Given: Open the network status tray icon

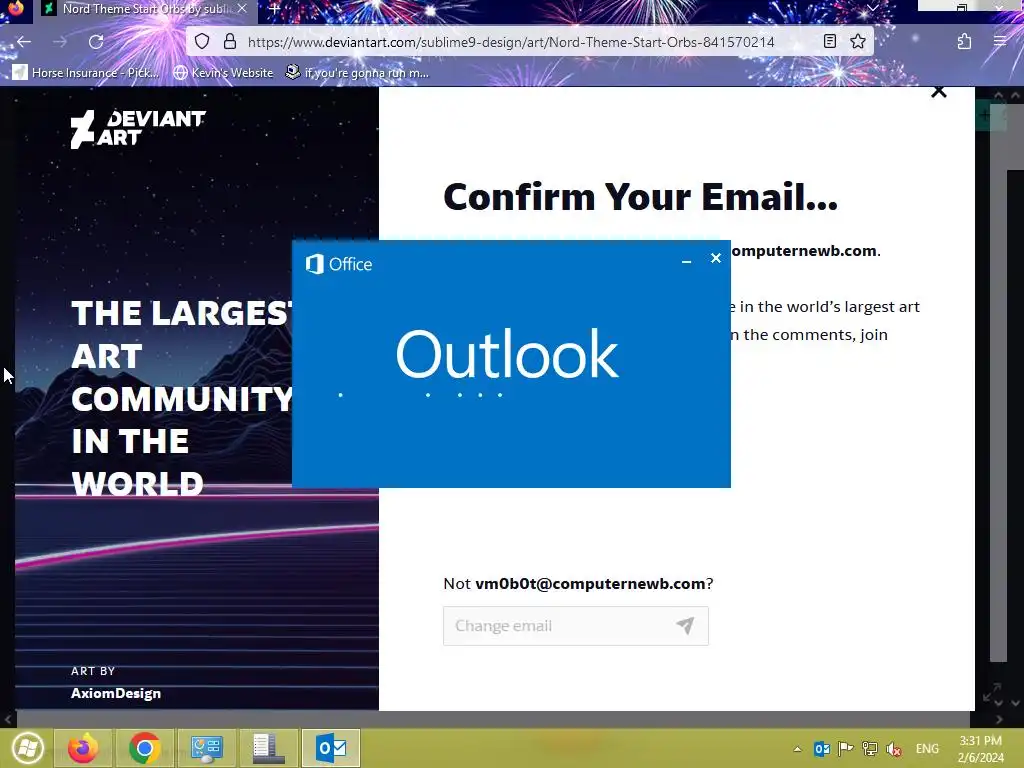Looking at the screenshot, I should point(870,749).
